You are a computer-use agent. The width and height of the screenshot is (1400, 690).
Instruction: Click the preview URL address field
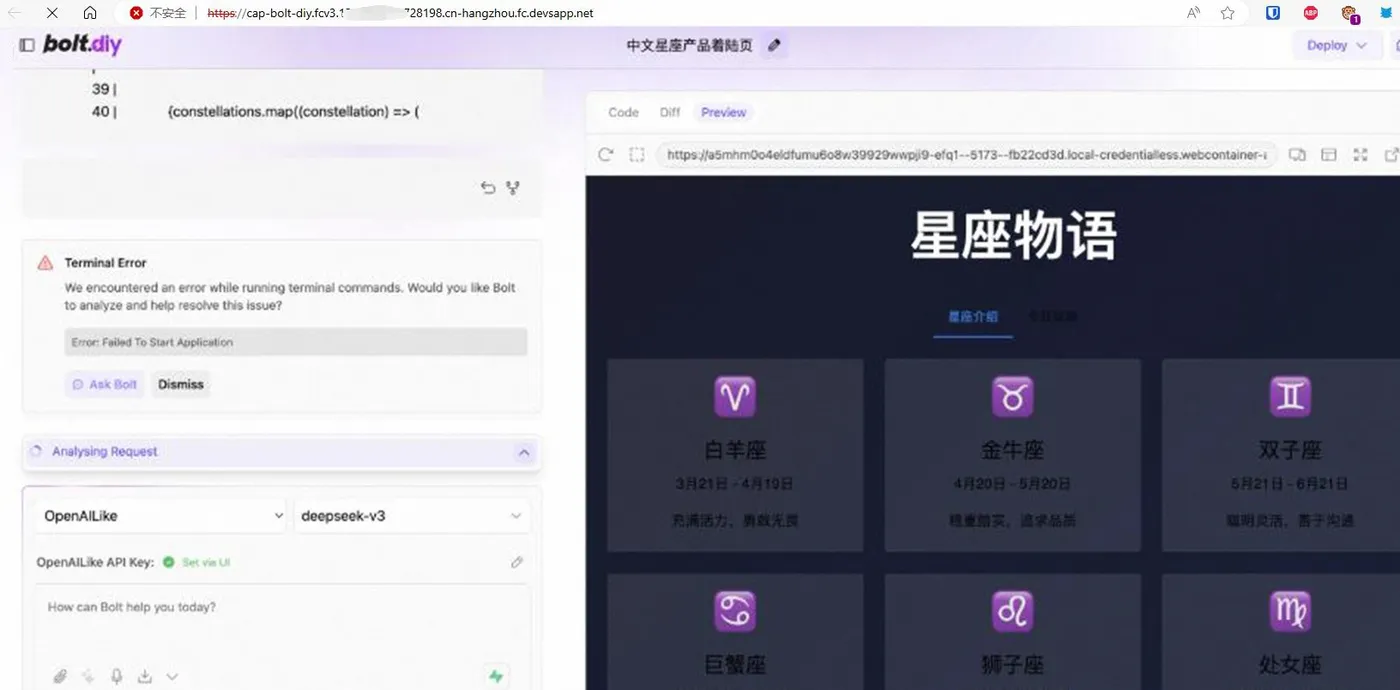(x=966, y=155)
